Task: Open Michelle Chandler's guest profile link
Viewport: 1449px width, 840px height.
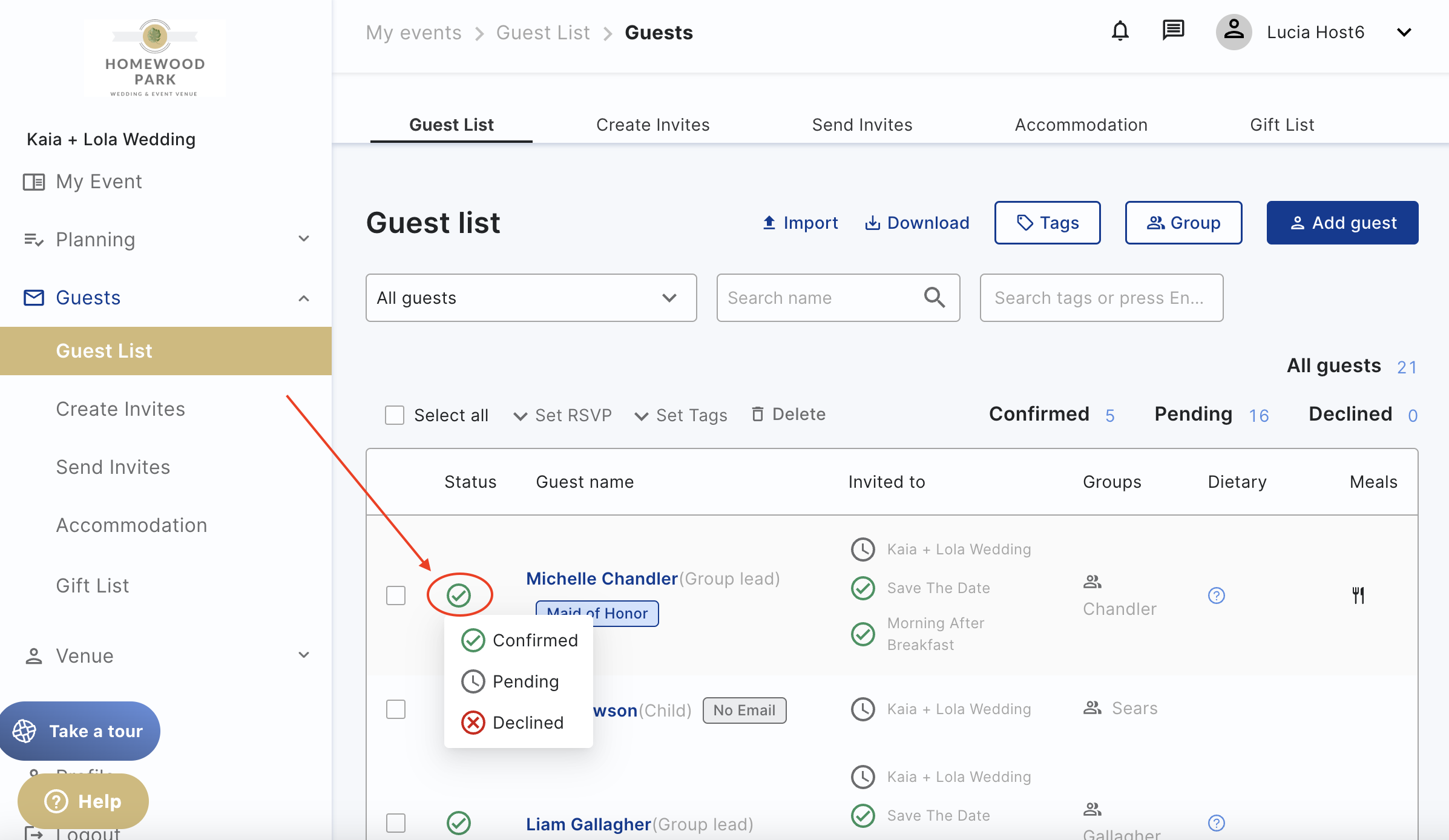Action: [x=602, y=579]
